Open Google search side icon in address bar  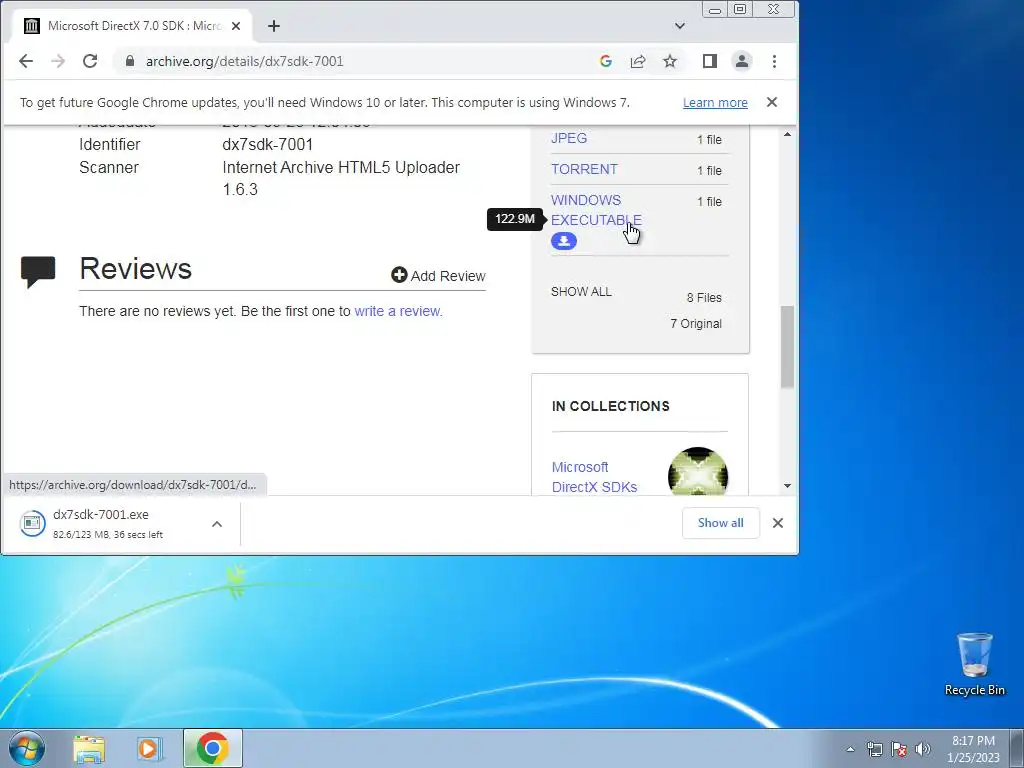(605, 61)
